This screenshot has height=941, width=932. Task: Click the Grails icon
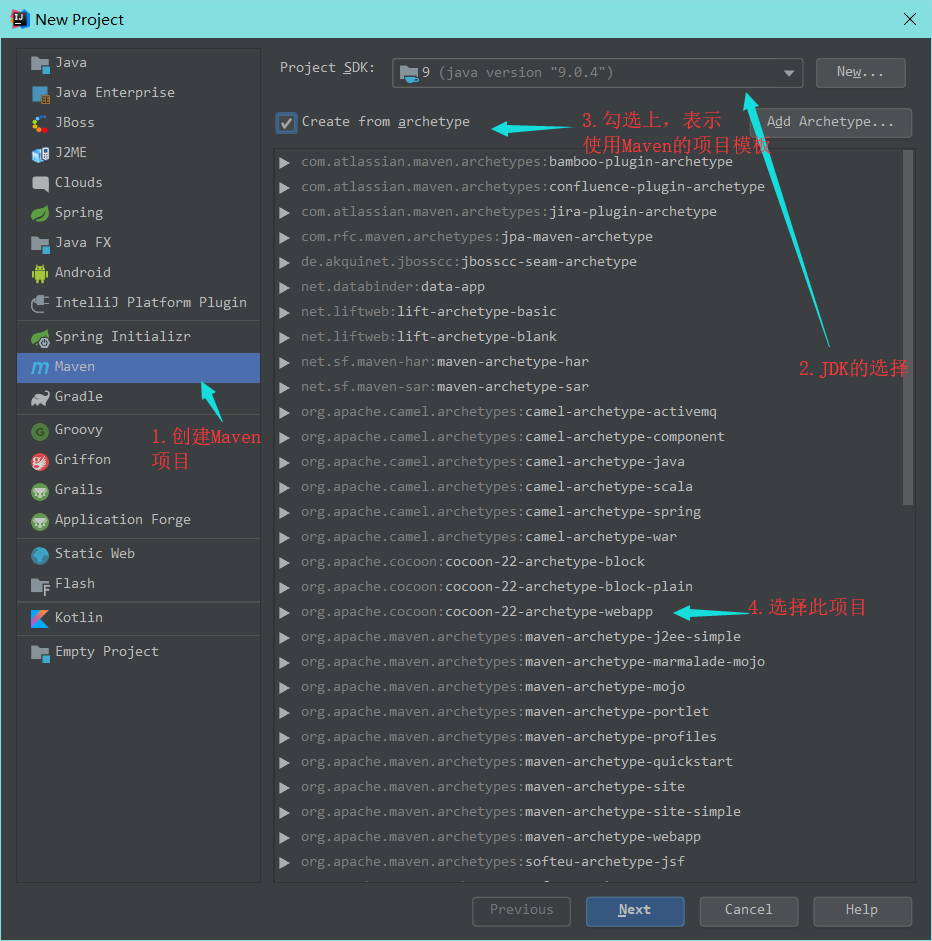[x=40, y=491]
